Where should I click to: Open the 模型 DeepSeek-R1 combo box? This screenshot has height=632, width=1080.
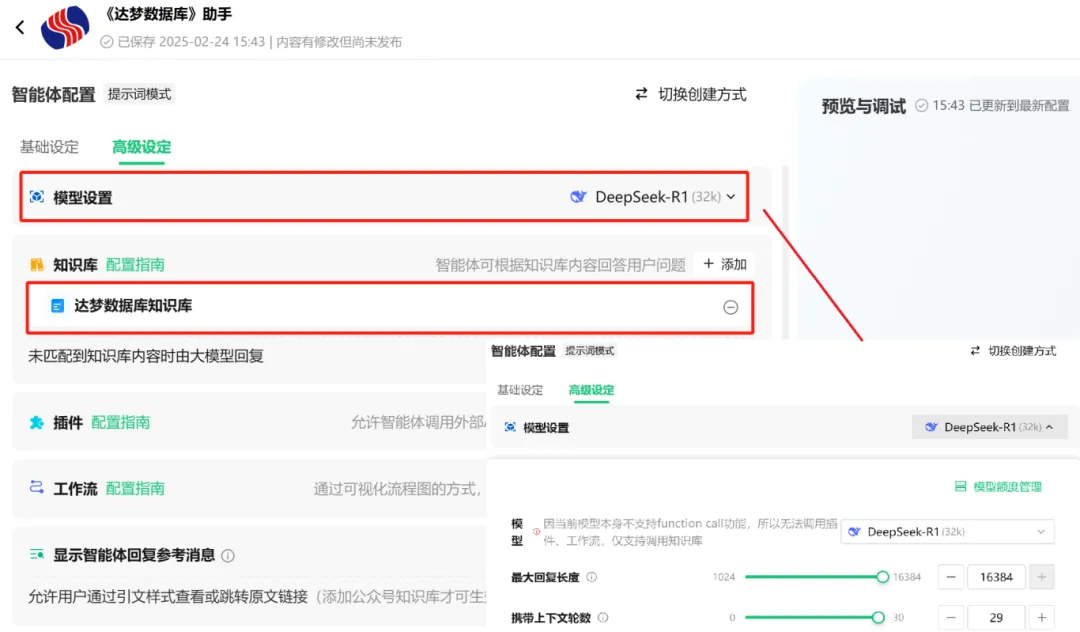[x=947, y=532]
